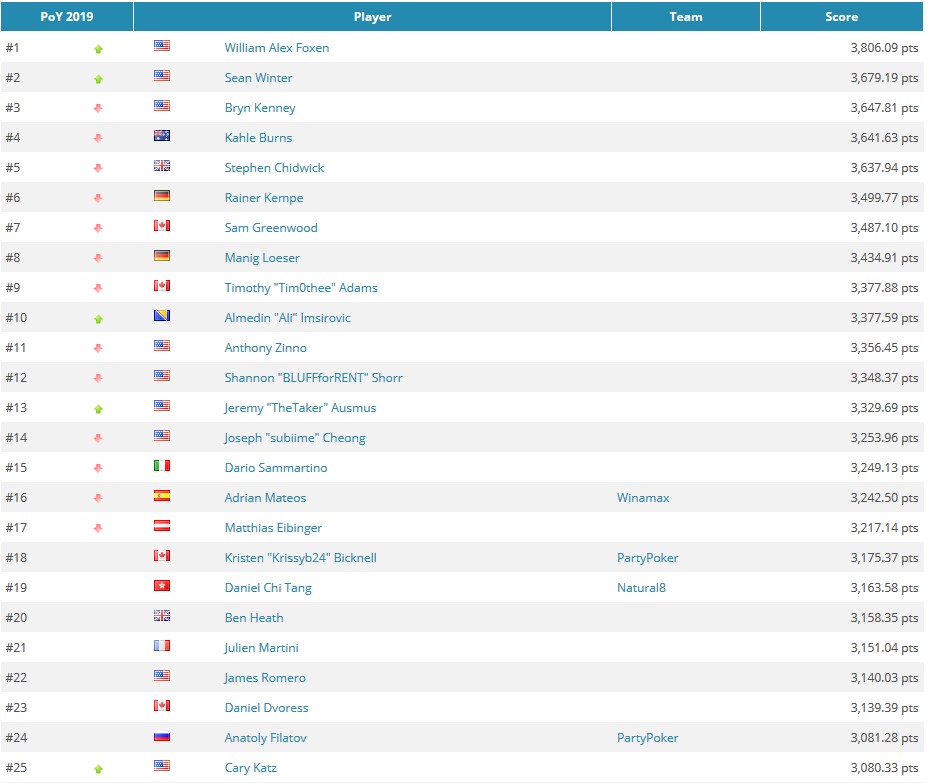Click French flag beside Julien Martini
The image size is (939, 783).
(162, 646)
